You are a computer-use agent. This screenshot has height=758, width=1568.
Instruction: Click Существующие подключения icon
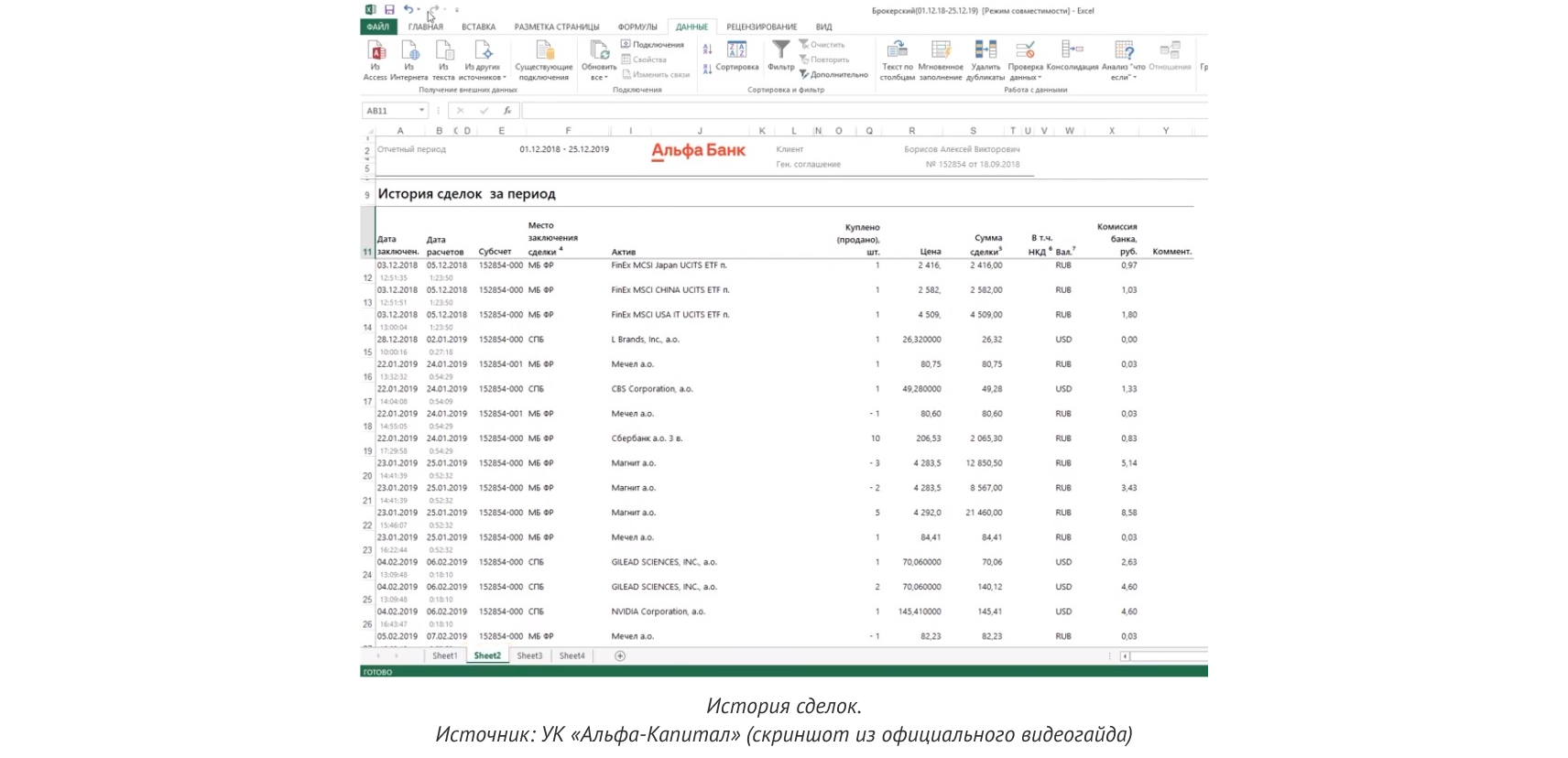[x=544, y=51]
